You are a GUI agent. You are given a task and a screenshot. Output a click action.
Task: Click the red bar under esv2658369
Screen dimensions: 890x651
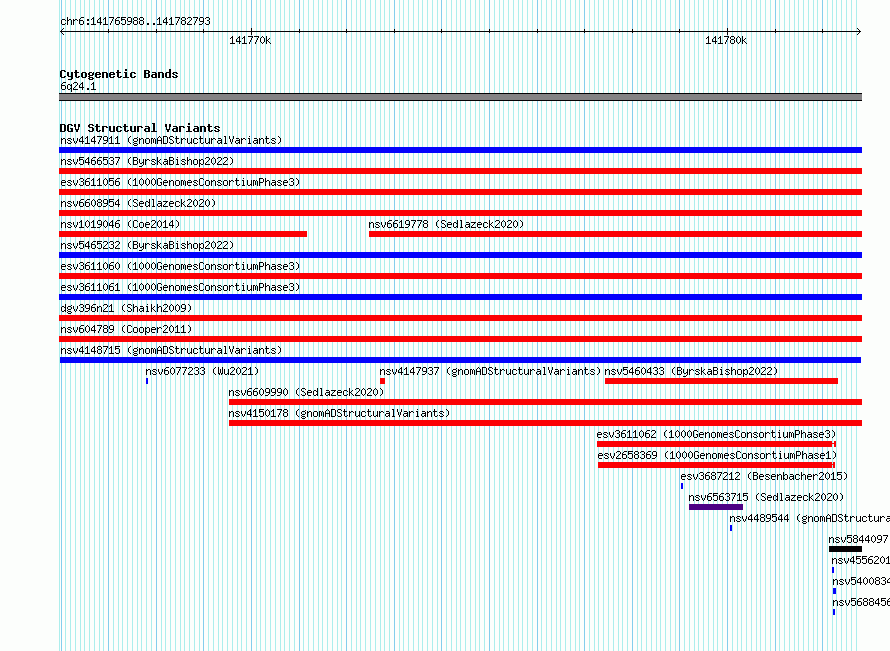pyautogui.click(x=716, y=465)
